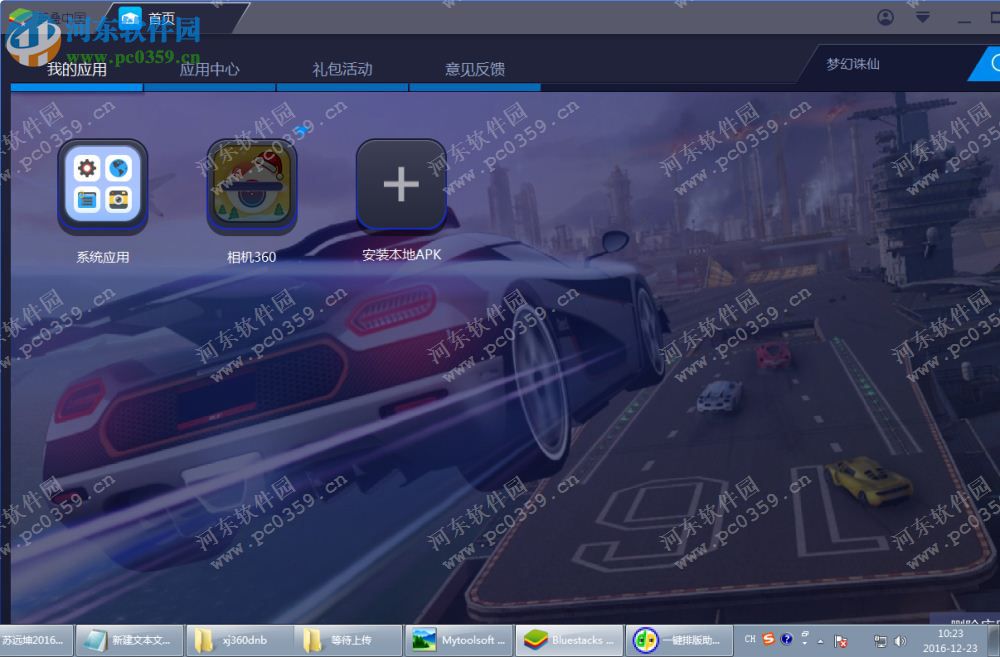Click the 安装本地APK plus icon
Screen dimensions: 1000x657
click(x=401, y=185)
